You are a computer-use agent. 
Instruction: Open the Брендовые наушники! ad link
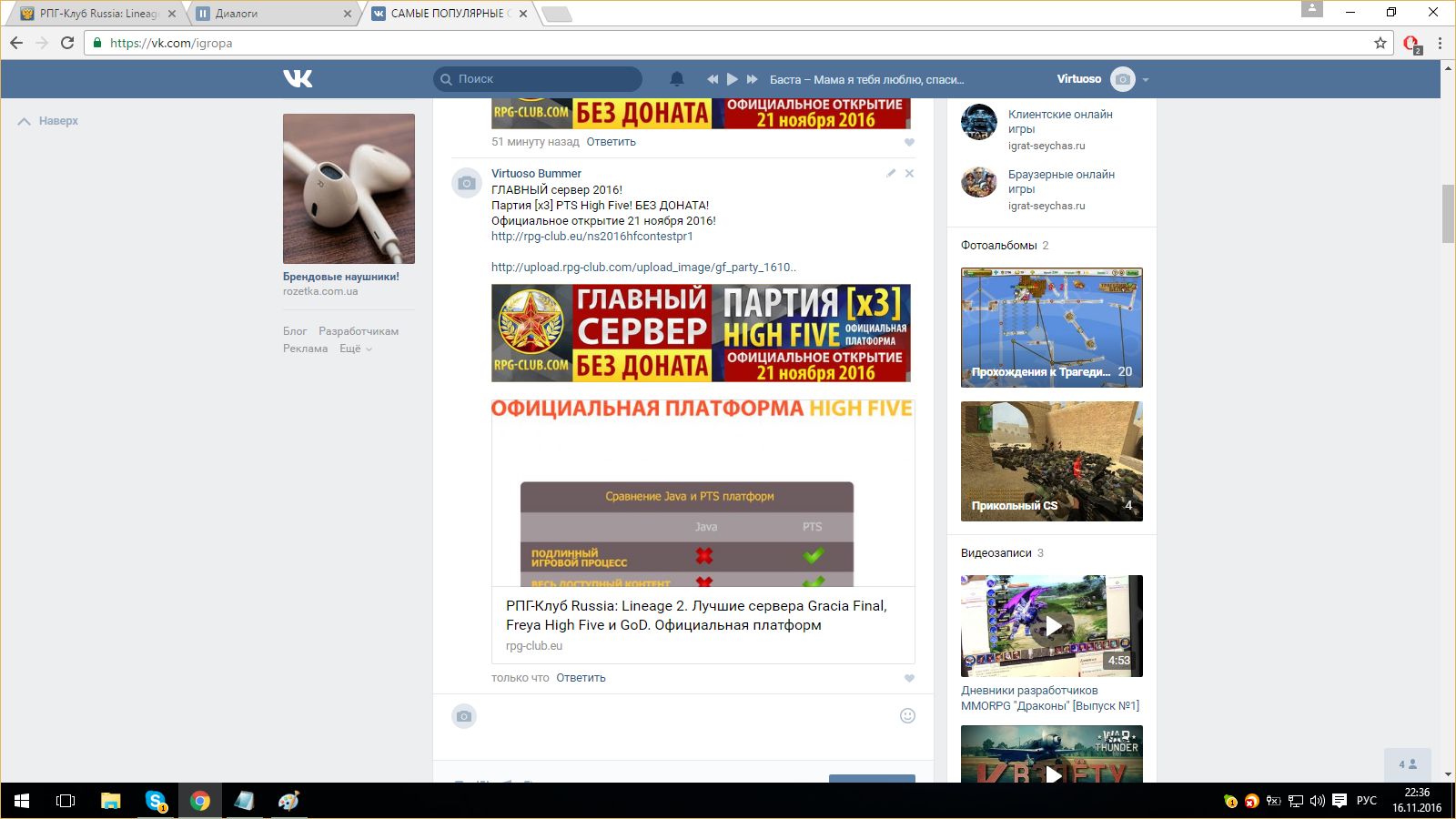click(x=341, y=277)
